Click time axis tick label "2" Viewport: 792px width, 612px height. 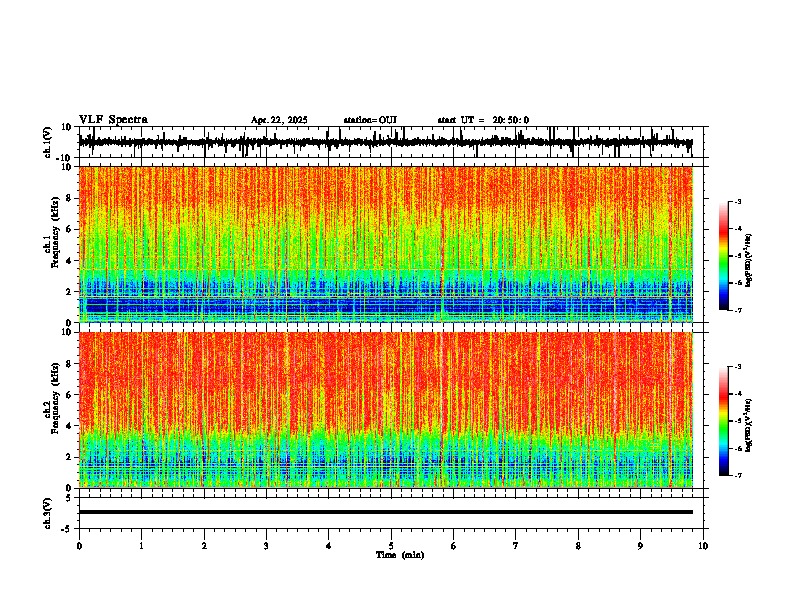(204, 546)
